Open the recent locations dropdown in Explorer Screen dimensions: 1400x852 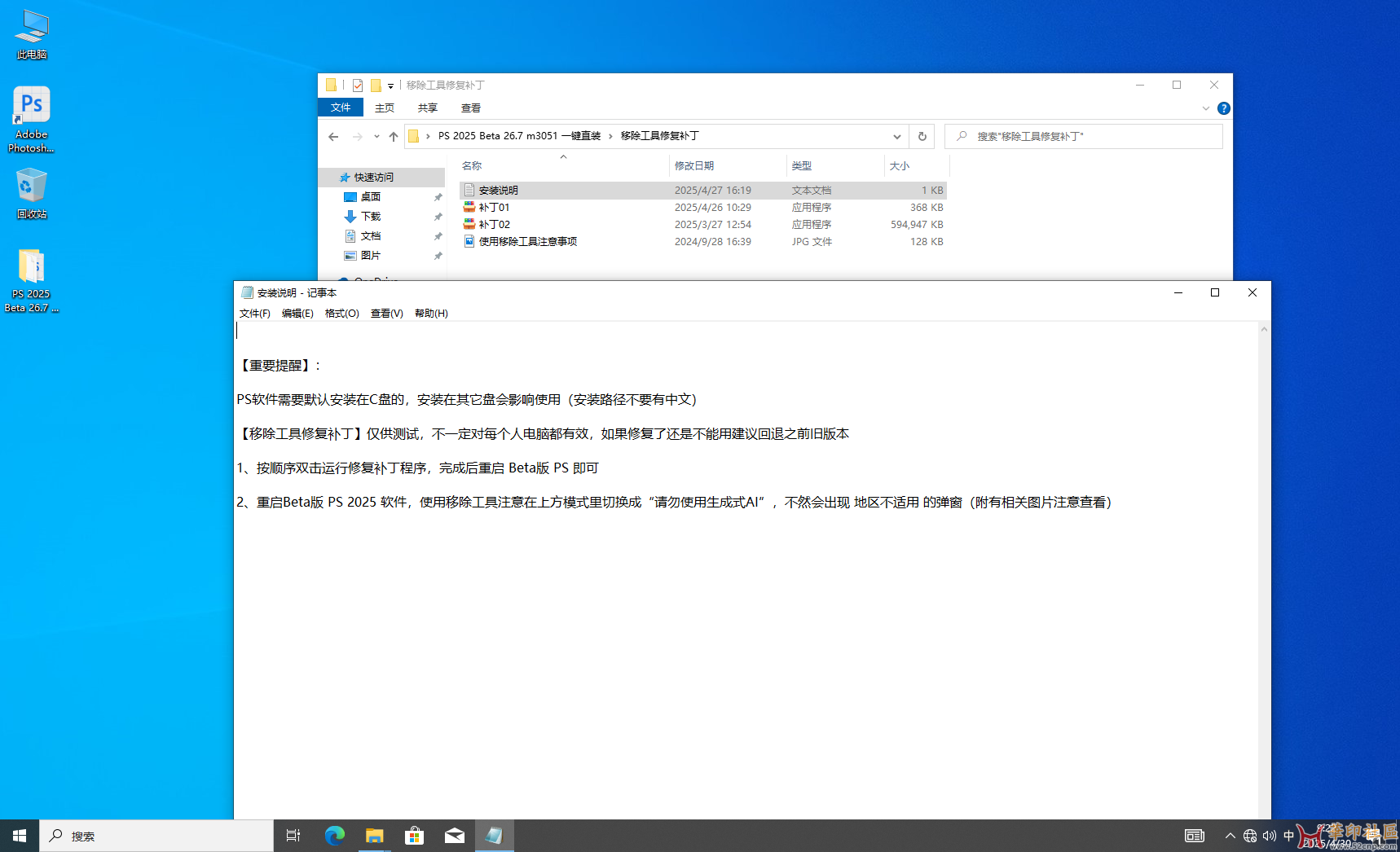pyautogui.click(x=376, y=137)
